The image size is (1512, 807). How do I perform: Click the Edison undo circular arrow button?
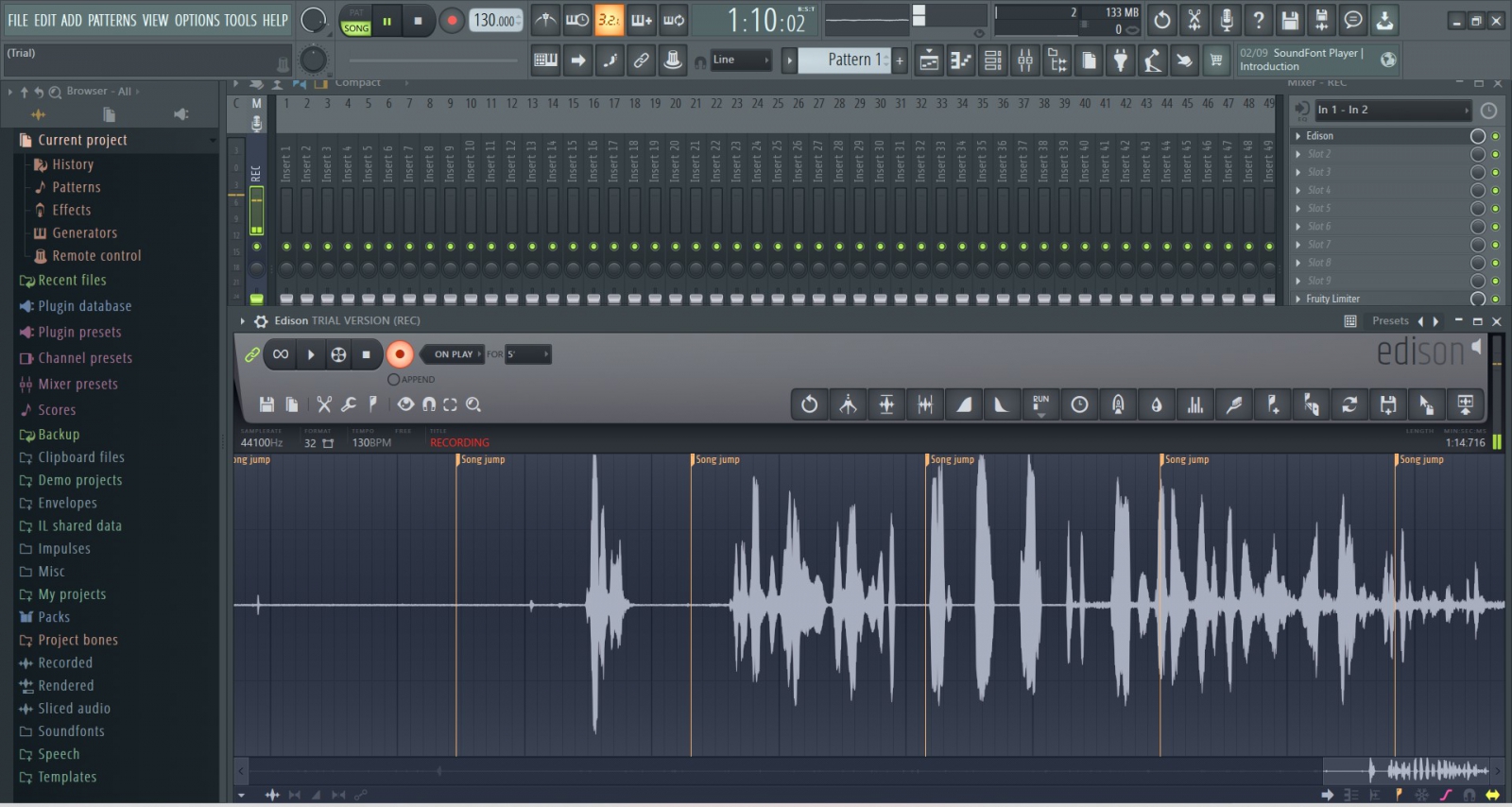809,404
